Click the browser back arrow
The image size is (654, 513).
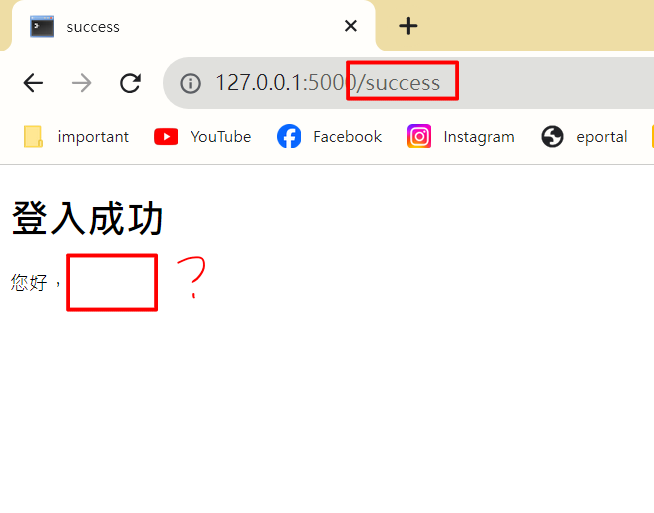click(33, 83)
